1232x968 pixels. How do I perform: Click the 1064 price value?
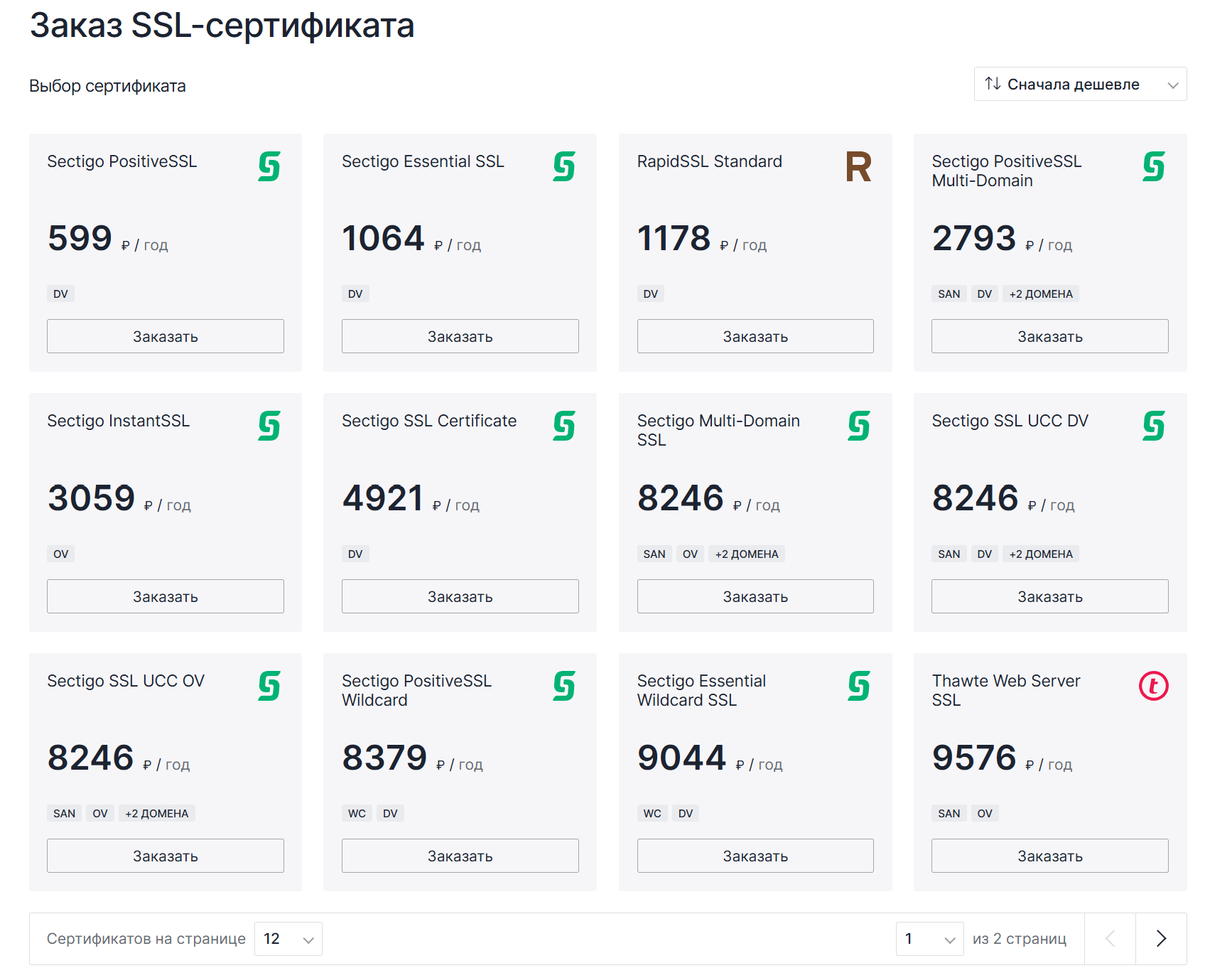[383, 238]
